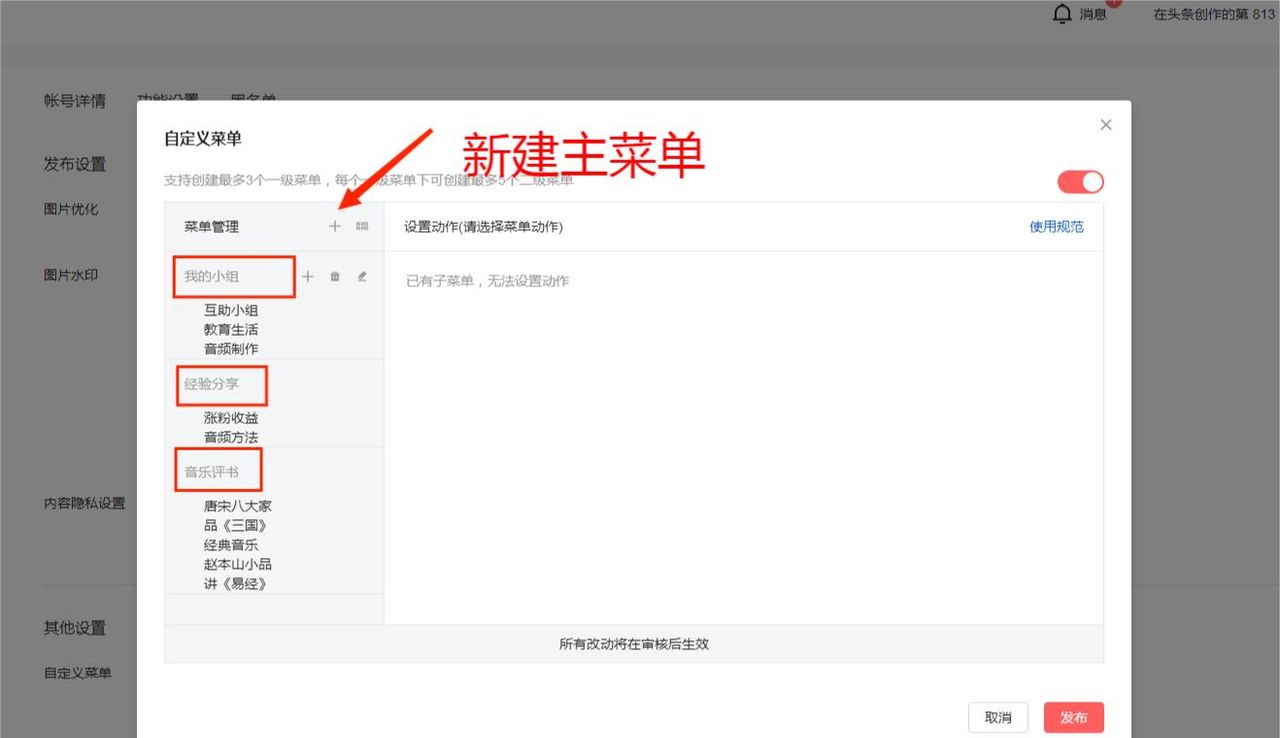1280x738 pixels.
Task: Select the 教育生活 submenu
Action: pos(231,329)
